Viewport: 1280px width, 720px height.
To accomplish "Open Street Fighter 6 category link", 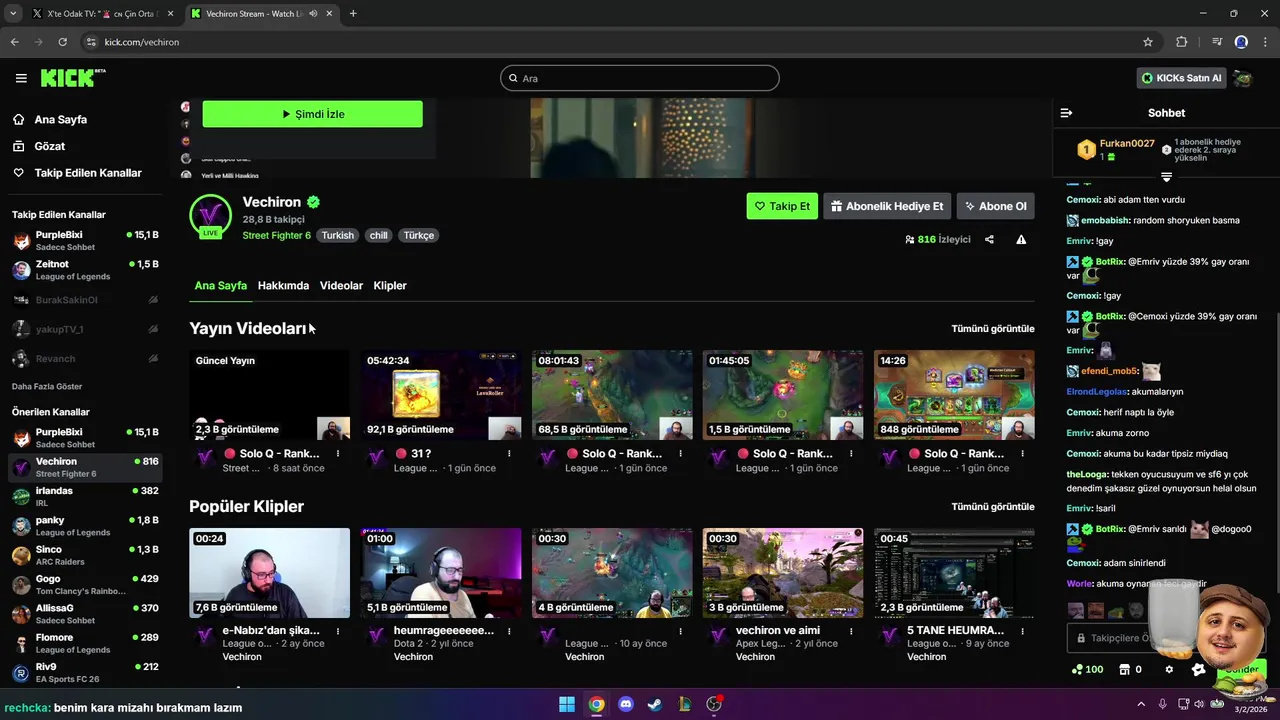I will pos(276,236).
